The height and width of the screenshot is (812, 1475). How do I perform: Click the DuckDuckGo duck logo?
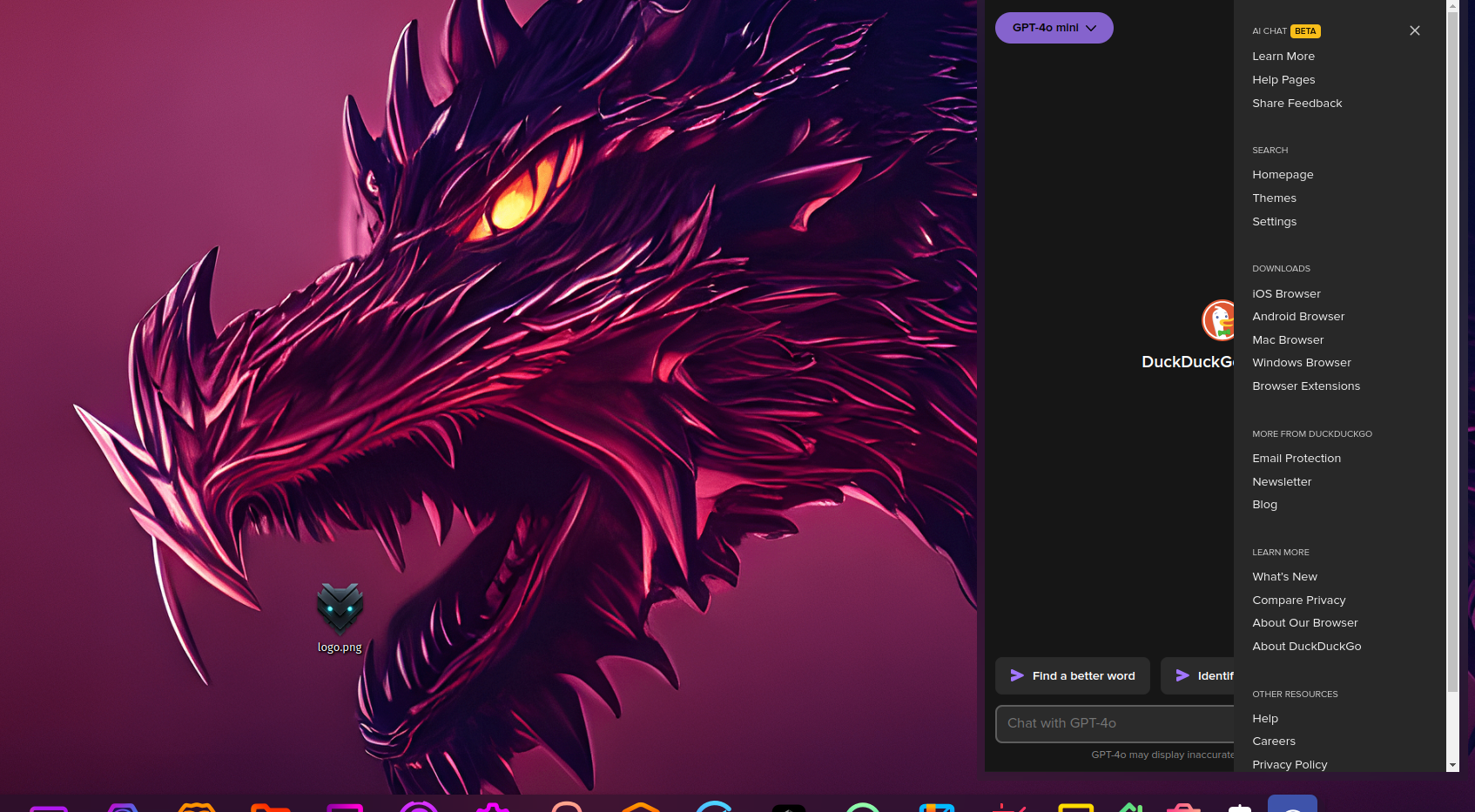click(1218, 320)
